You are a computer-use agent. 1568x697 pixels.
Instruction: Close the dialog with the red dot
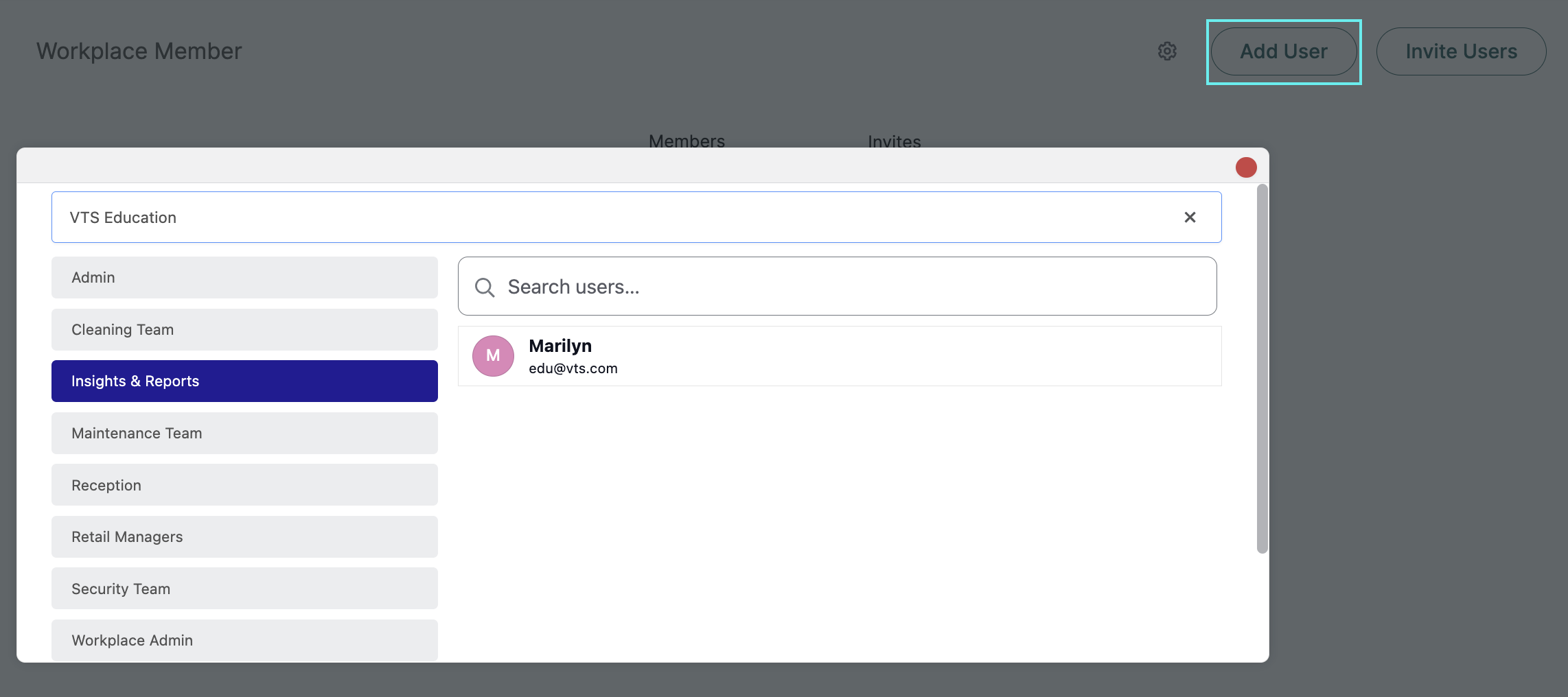(x=1246, y=167)
